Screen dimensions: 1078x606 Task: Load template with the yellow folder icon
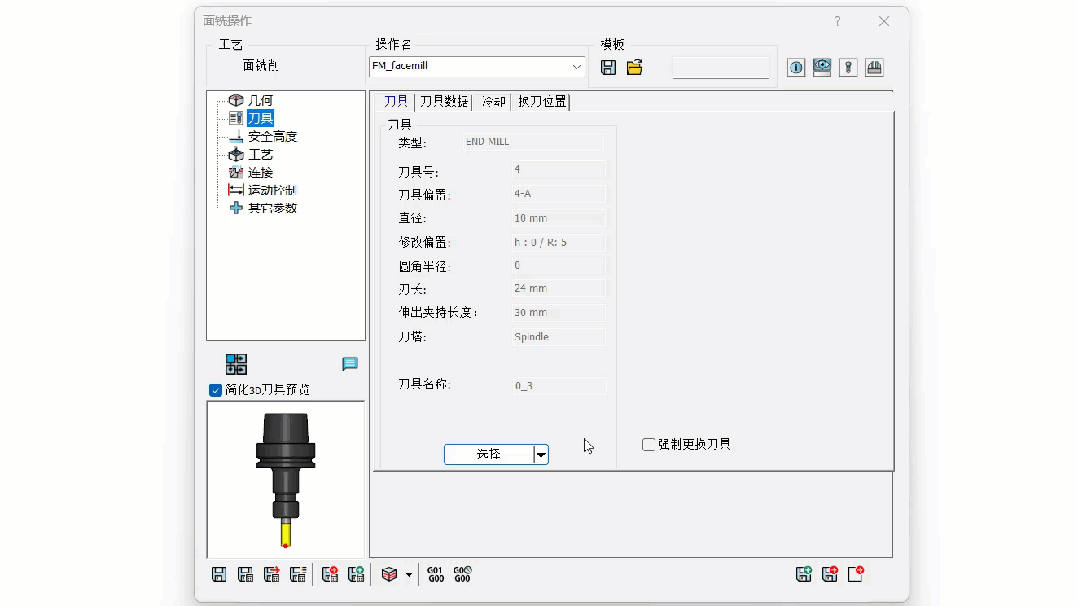635,67
